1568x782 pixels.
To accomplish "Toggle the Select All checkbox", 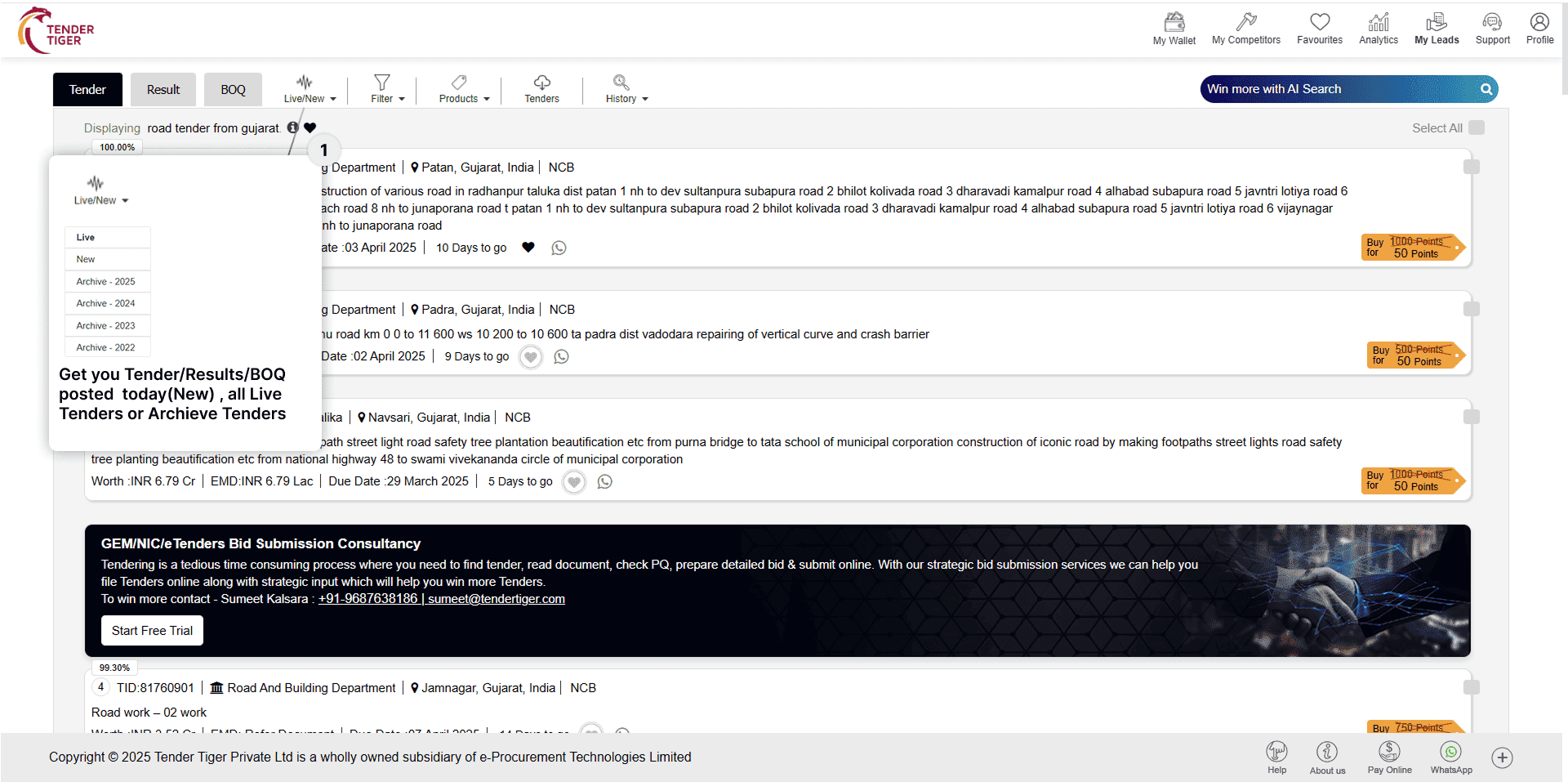I will (x=1477, y=127).
